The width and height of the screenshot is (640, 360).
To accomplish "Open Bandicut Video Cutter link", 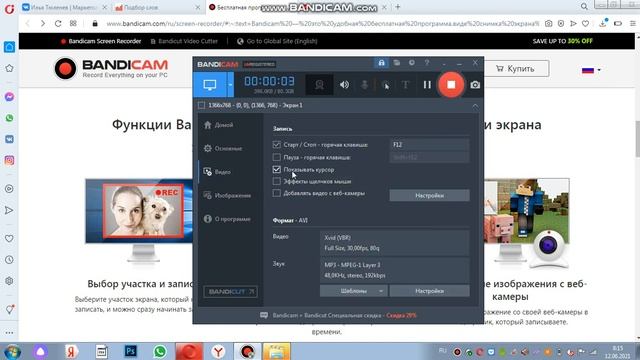I will pos(184,41).
